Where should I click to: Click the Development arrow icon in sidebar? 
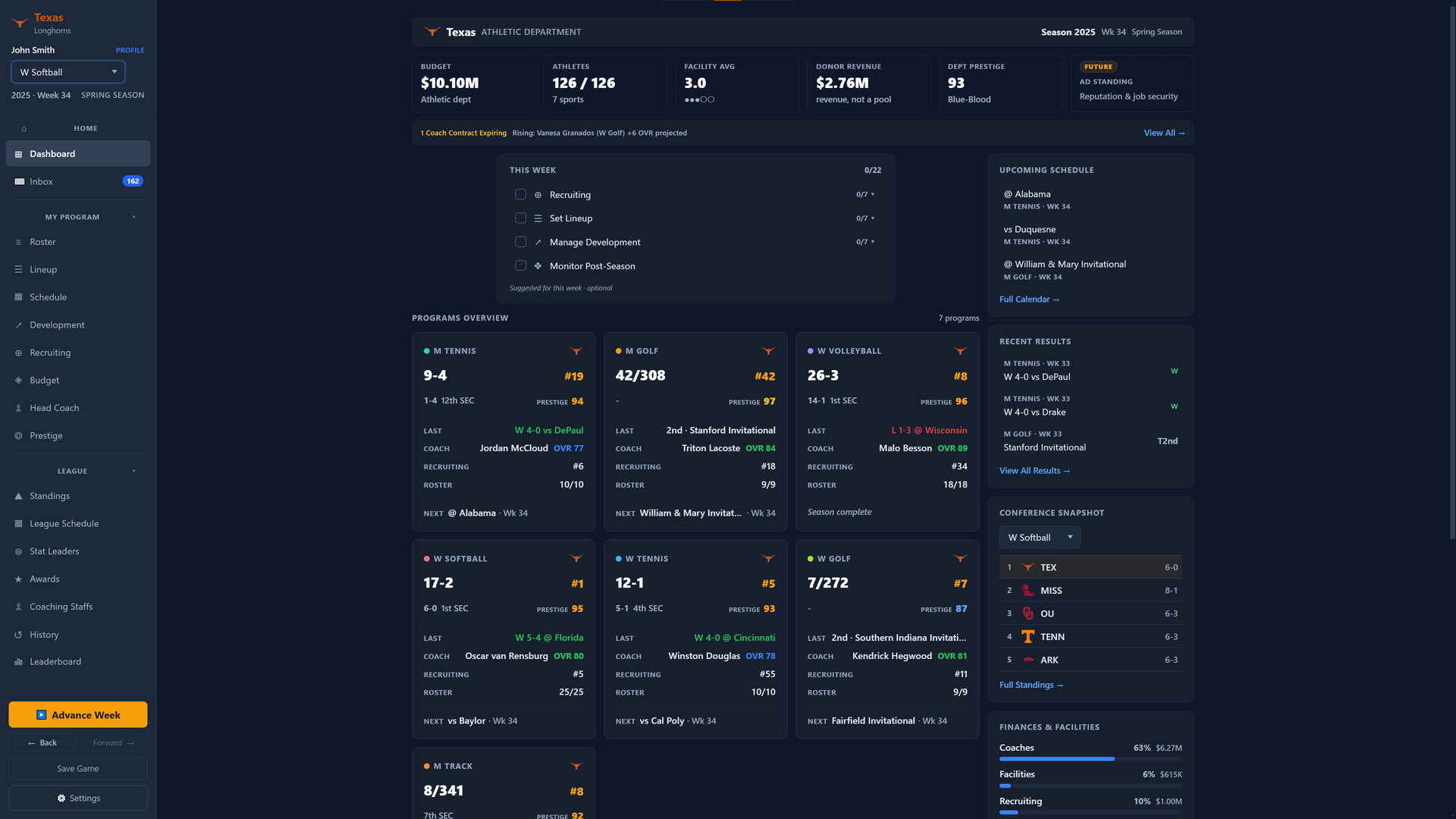[x=18, y=325]
